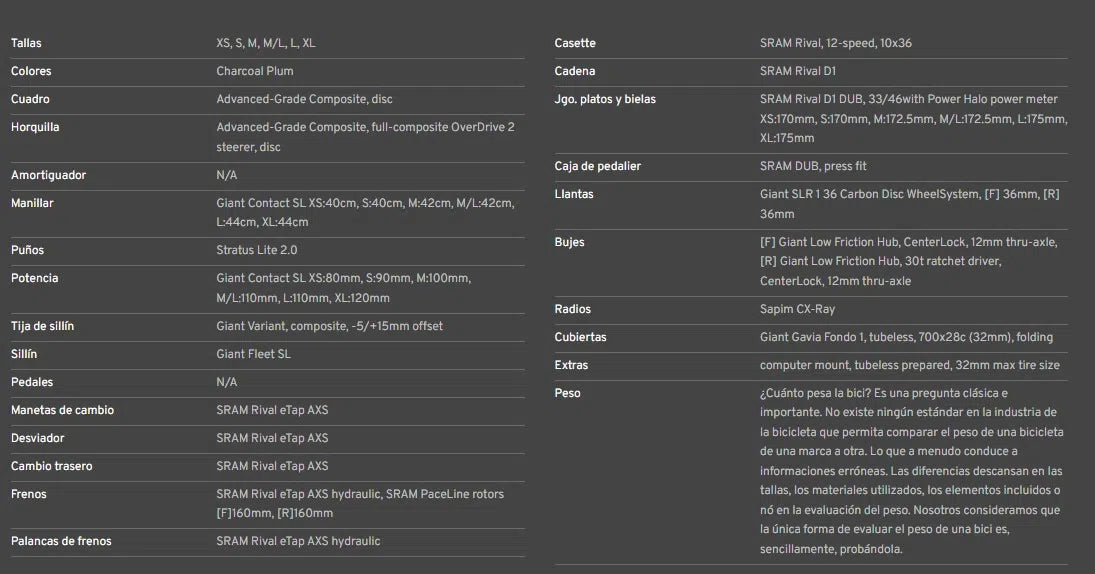The image size is (1095, 574).
Task: Select the 'SRAM Rival D1' chain value
Action: coord(798,72)
